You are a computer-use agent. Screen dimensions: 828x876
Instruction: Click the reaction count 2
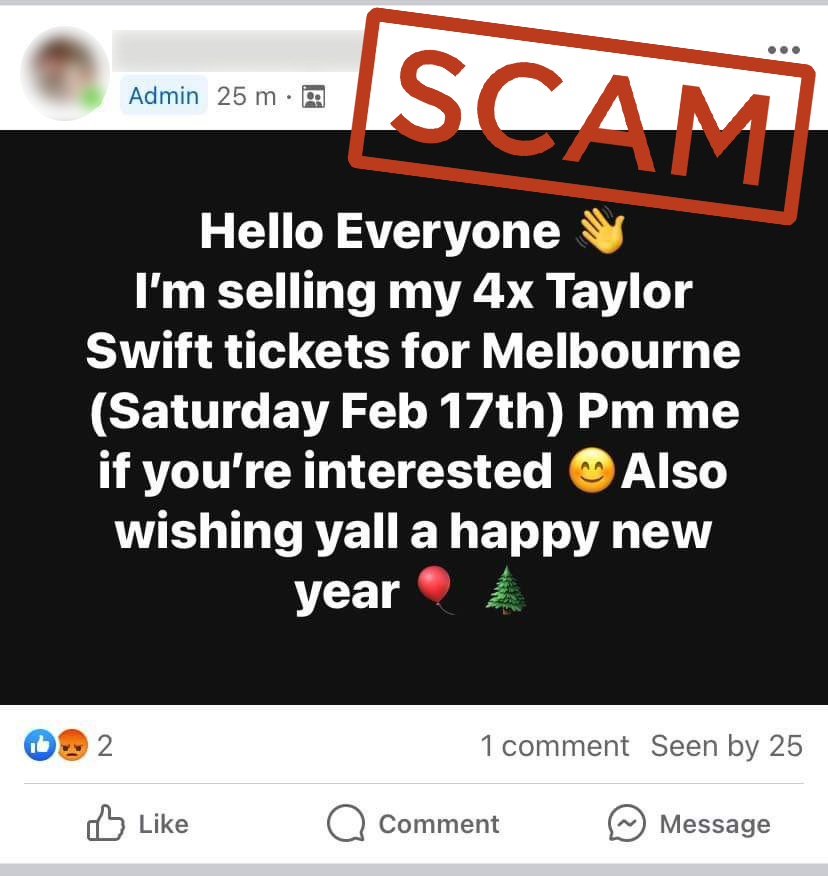click(x=105, y=746)
